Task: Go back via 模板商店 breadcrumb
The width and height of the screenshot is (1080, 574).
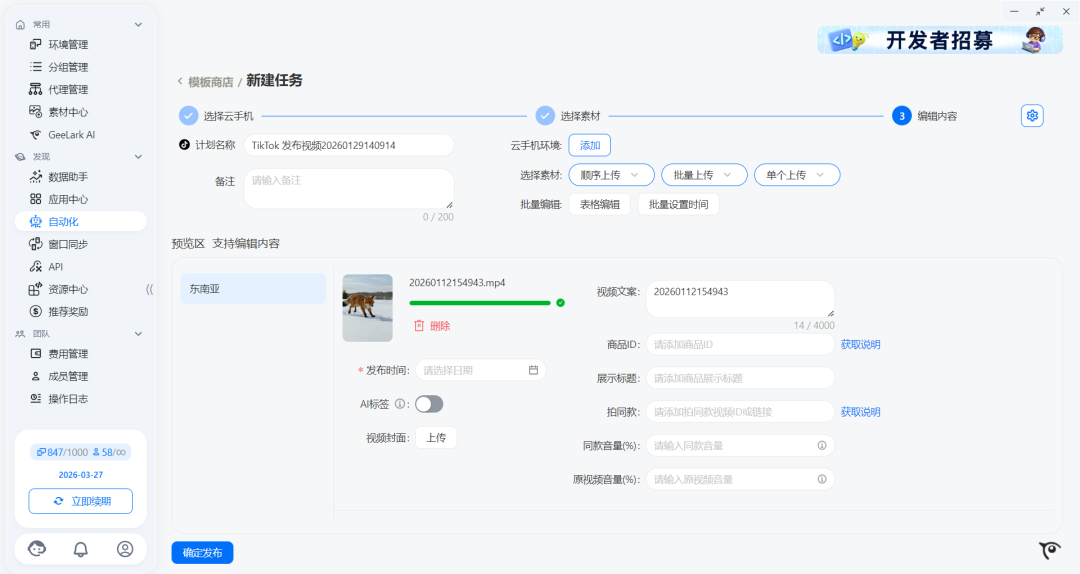Action: point(210,82)
